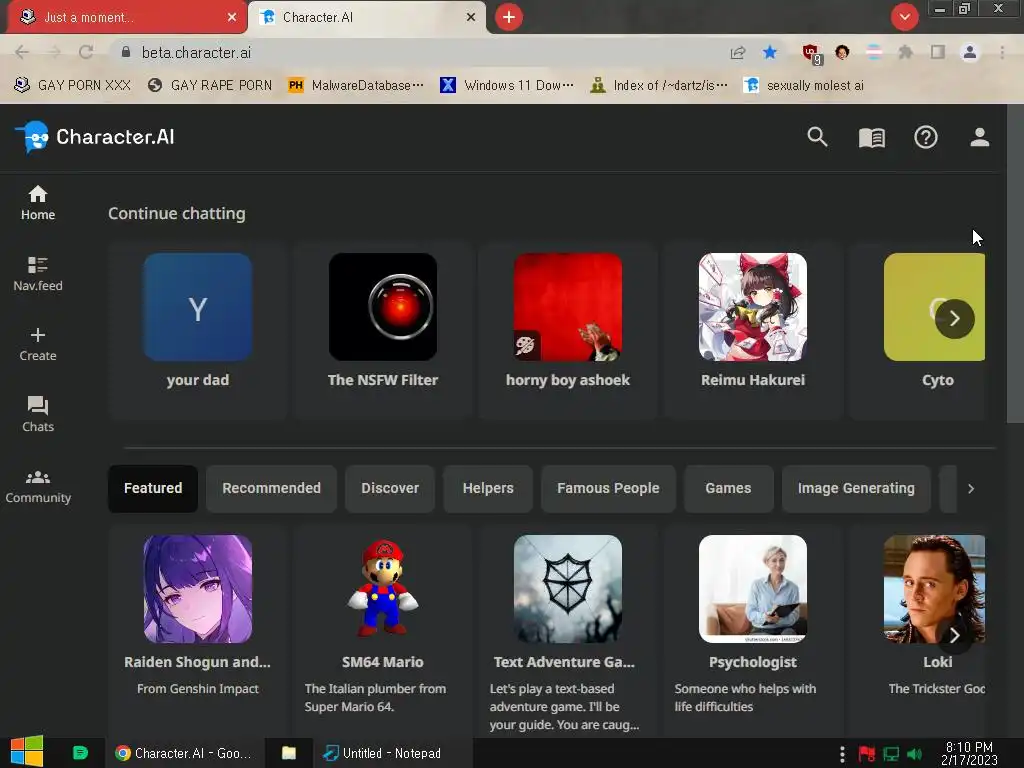Open a new tab with plus button
Screen dimensions: 1024x768
(509, 17)
